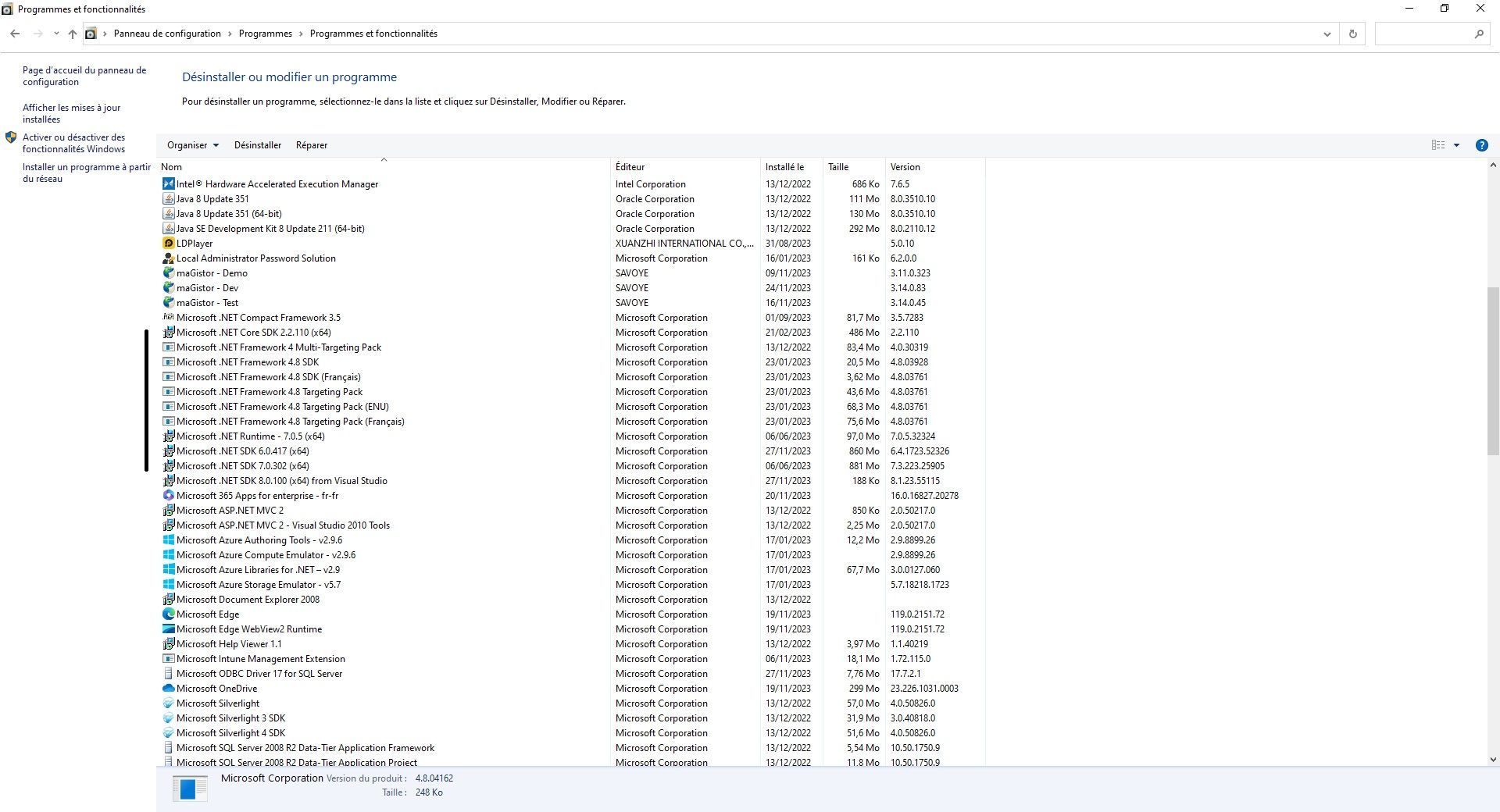The width and height of the screenshot is (1500, 812).
Task: Click the Microsoft Edge program icon
Action: click(169, 614)
